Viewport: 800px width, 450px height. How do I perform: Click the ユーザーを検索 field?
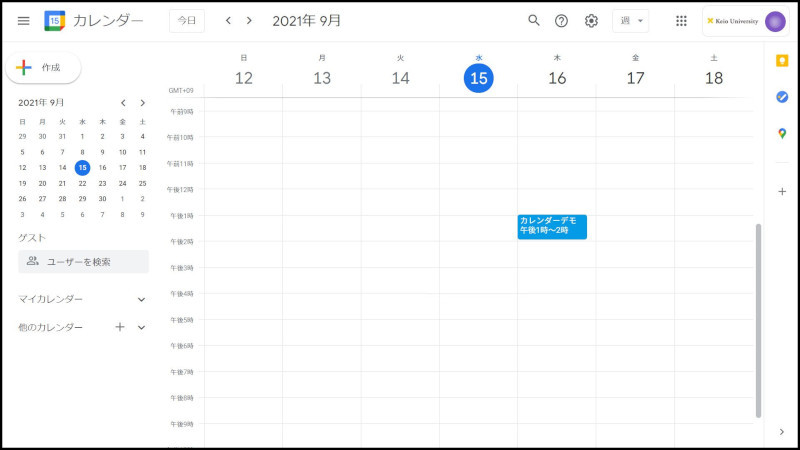tap(84, 262)
